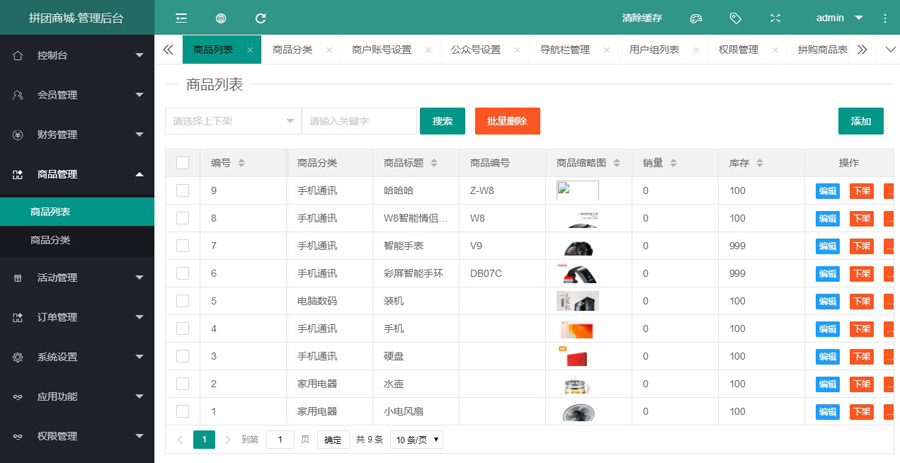
Task: Click the tag note icon in header
Action: [735, 18]
